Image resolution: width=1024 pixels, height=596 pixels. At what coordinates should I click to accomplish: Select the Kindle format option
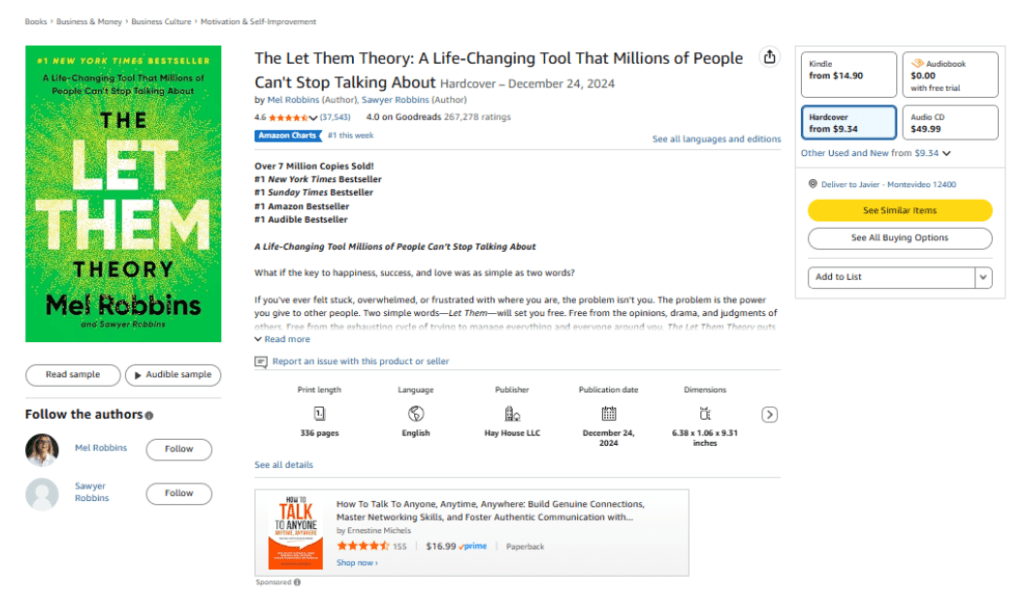tap(848, 70)
